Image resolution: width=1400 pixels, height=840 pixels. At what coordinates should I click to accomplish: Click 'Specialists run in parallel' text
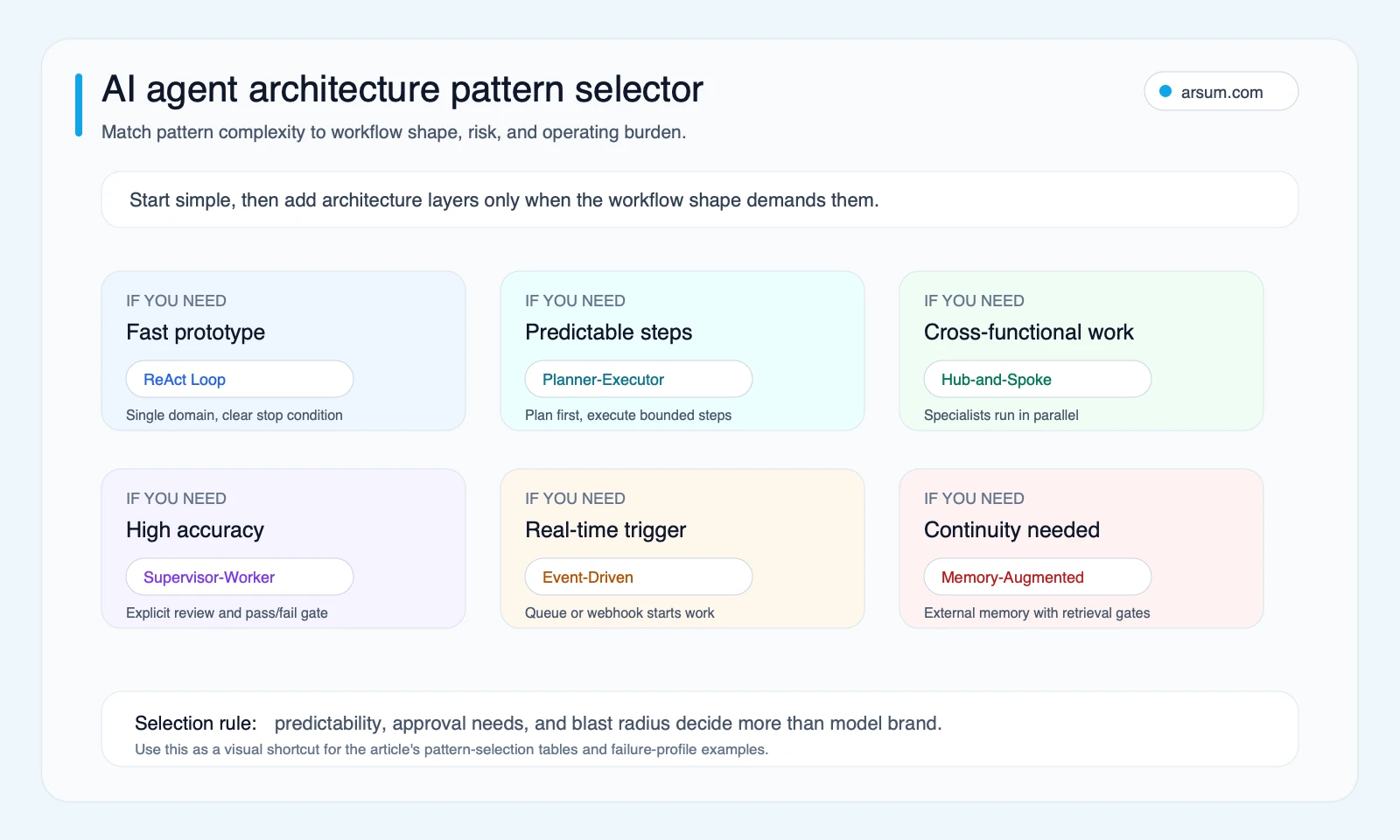(x=1001, y=415)
